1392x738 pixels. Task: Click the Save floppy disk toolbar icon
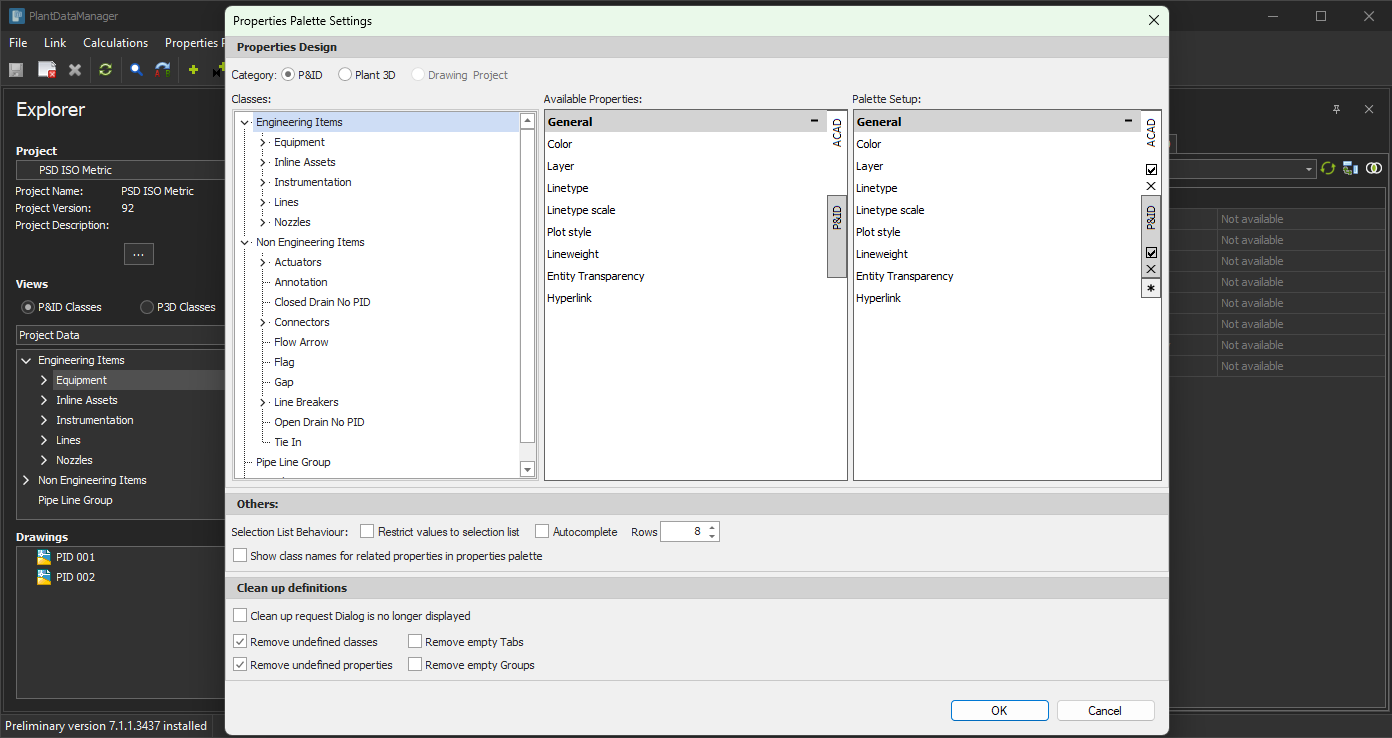click(x=16, y=70)
